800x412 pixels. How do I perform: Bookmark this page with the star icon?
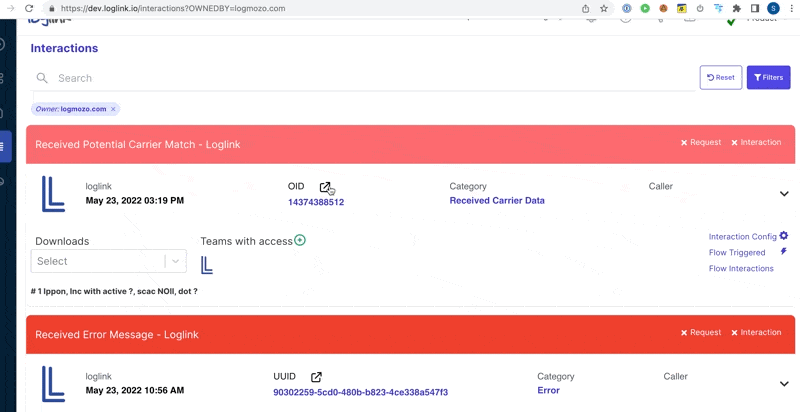pos(604,9)
